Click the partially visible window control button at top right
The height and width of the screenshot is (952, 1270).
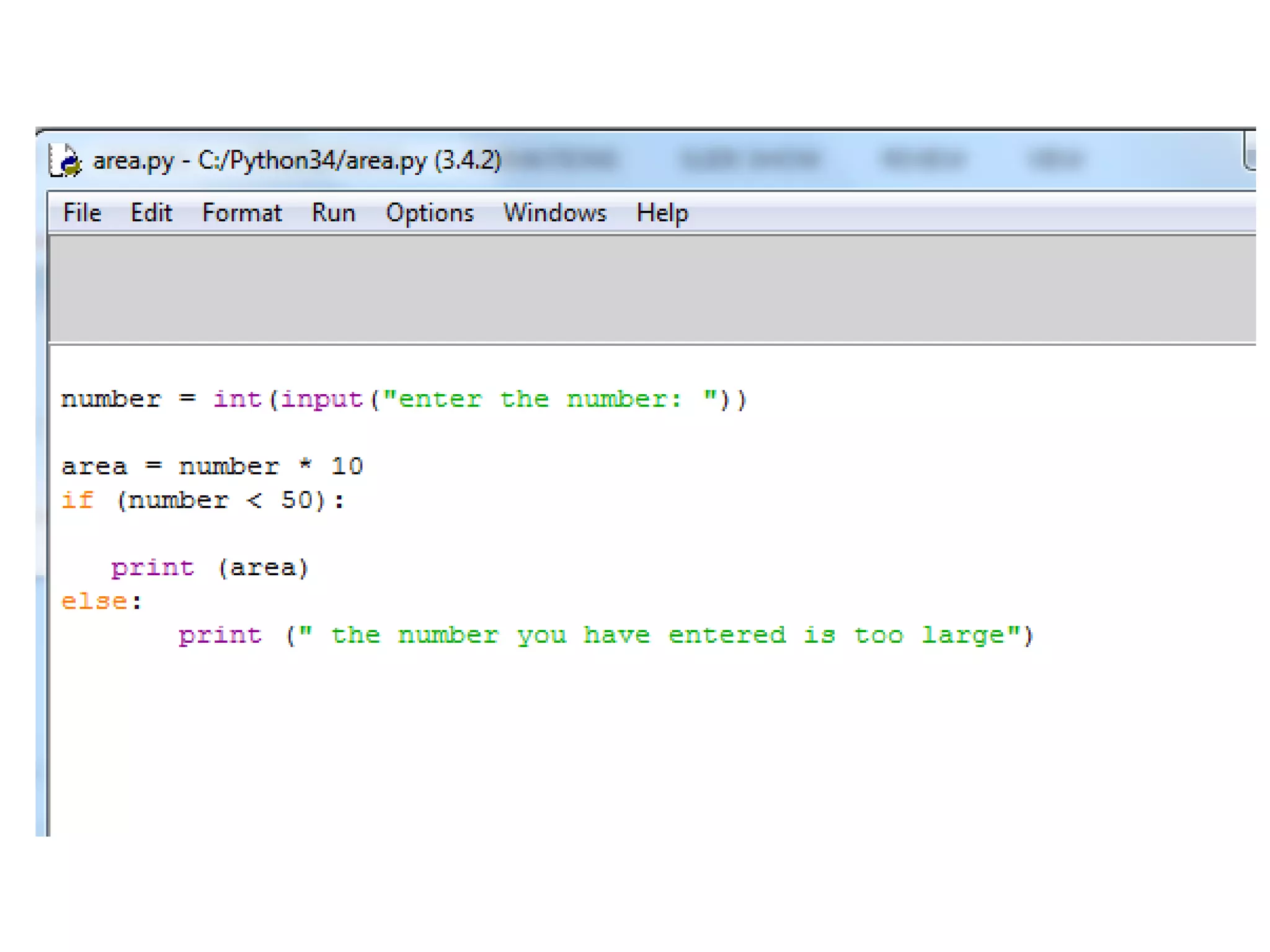[x=1249, y=152]
